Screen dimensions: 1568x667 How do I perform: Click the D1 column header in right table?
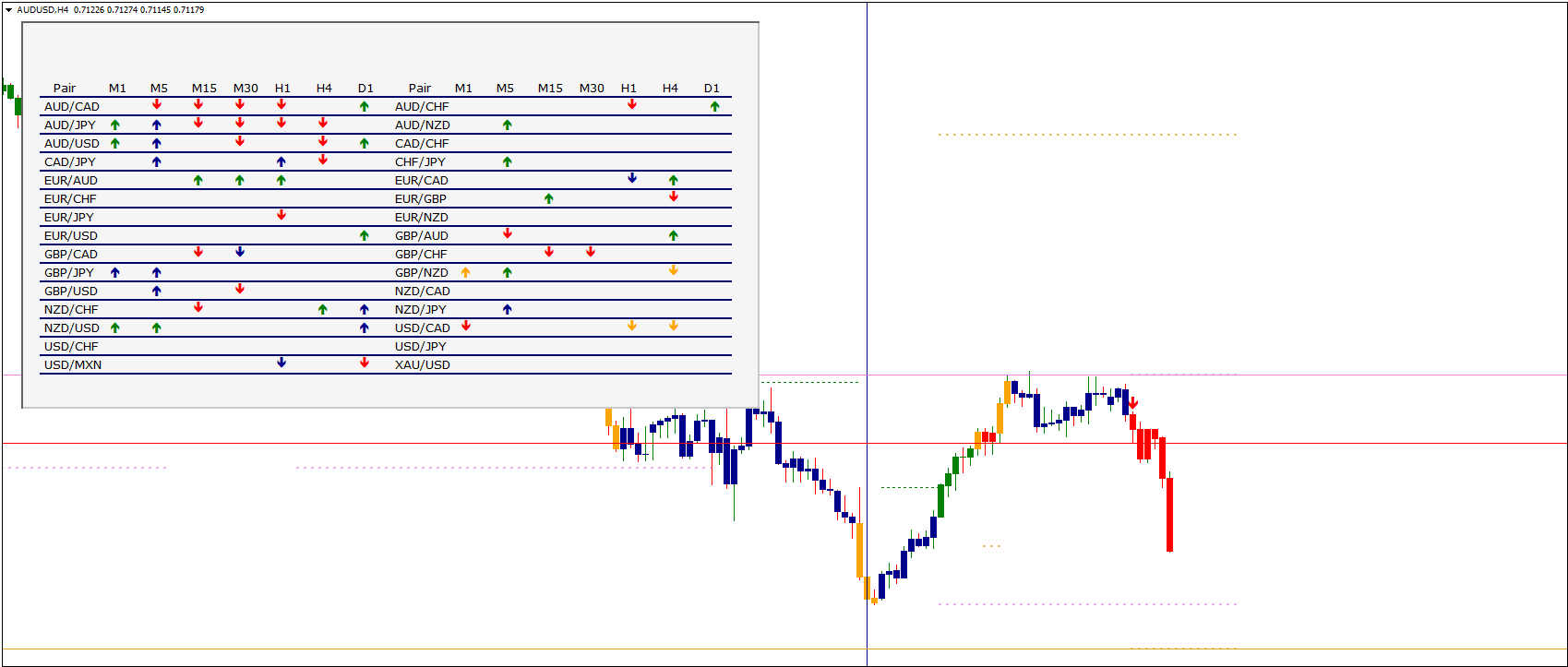pos(712,88)
